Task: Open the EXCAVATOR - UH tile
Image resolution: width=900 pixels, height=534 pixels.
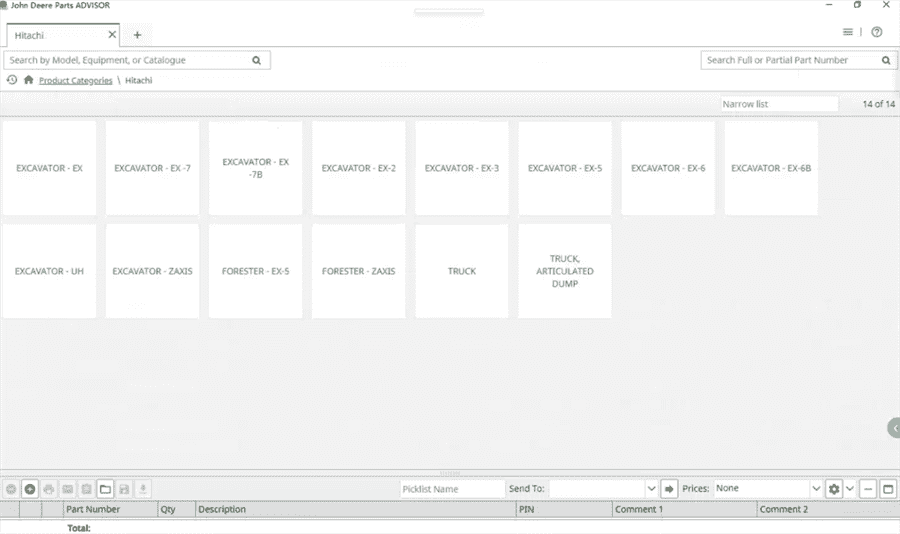Action: coord(49,271)
